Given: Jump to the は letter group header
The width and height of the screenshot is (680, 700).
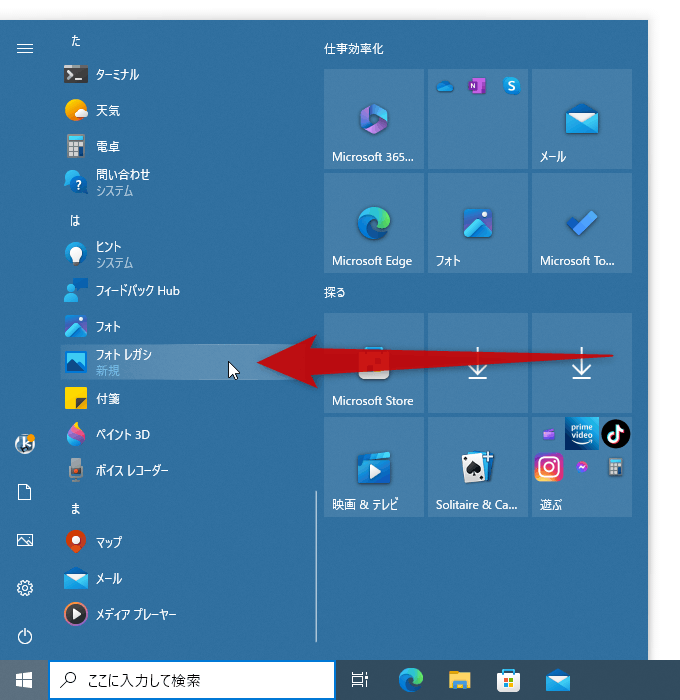Looking at the screenshot, I should [x=75, y=221].
